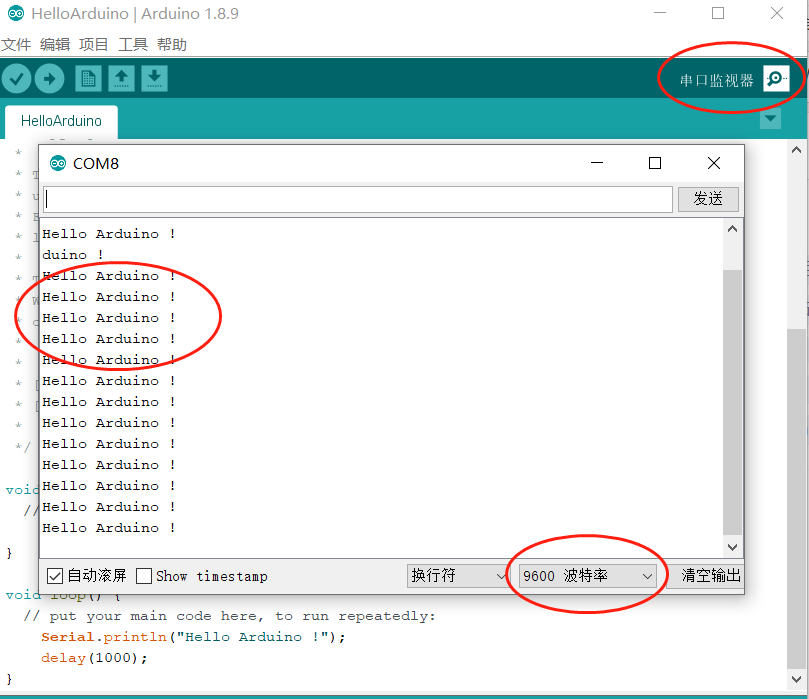This screenshot has height=699, width=809.
Task: Click the Verify sketch checkmark icon
Action: point(17,78)
